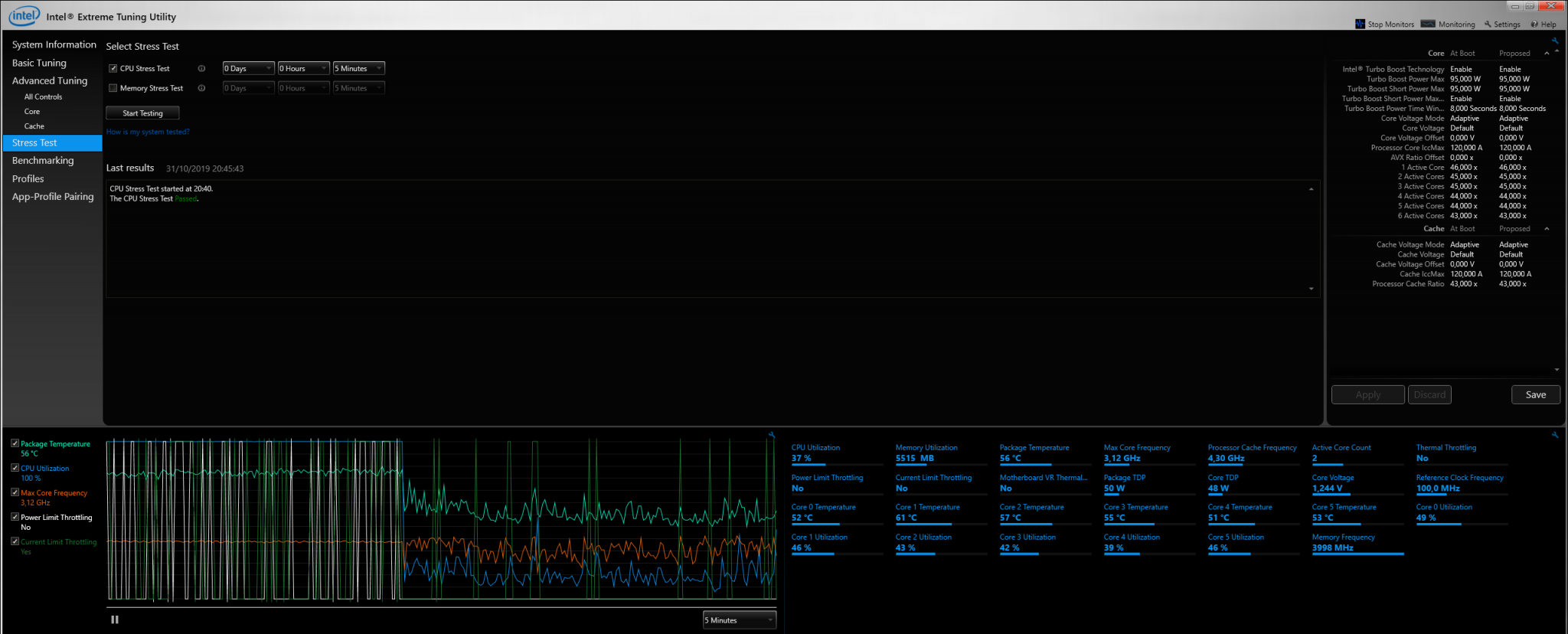The height and width of the screenshot is (634, 1568).
Task: Open Profiles section
Action: click(28, 178)
